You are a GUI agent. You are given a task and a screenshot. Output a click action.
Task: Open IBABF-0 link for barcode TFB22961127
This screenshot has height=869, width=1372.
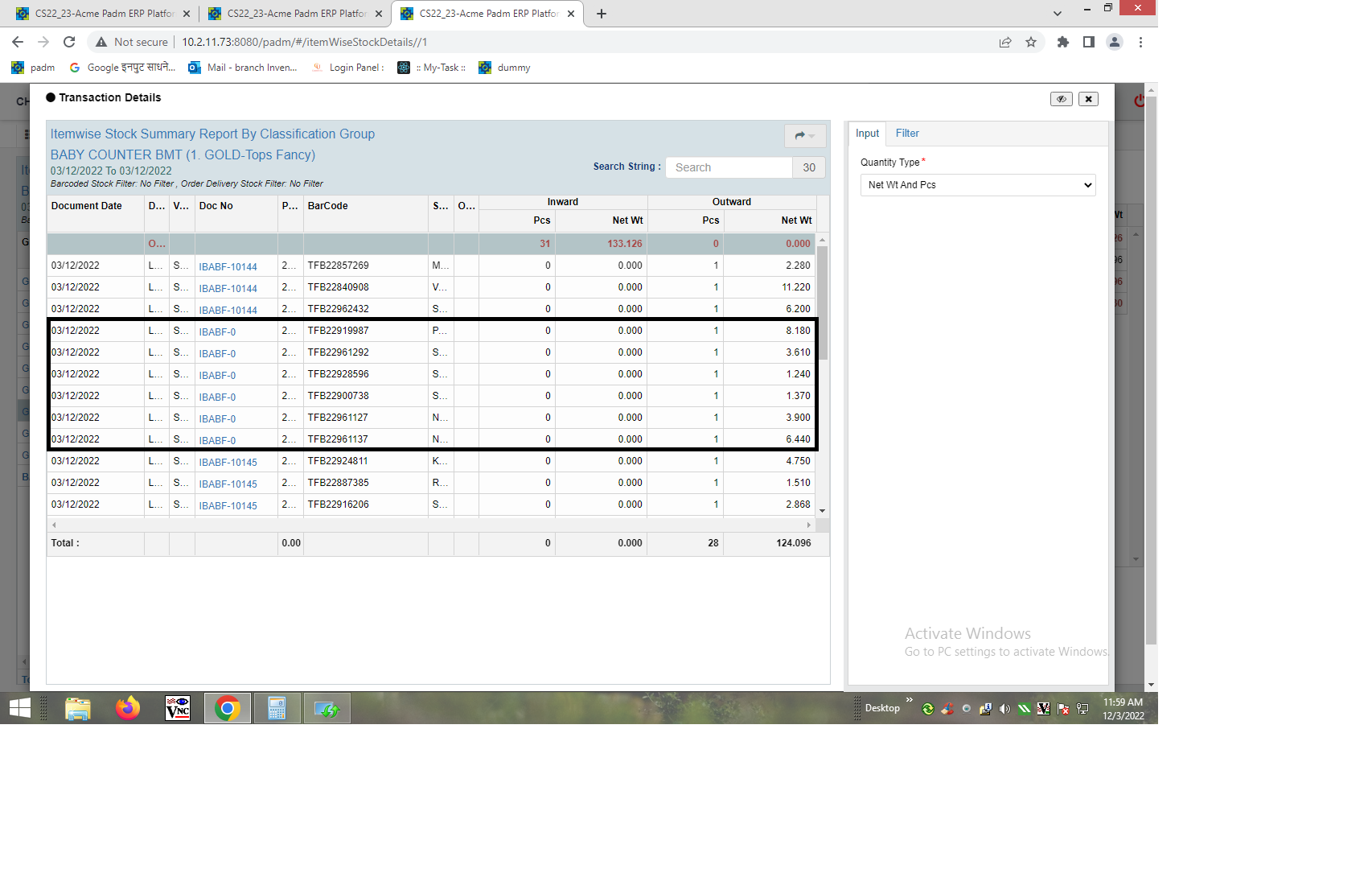tap(217, 419)
